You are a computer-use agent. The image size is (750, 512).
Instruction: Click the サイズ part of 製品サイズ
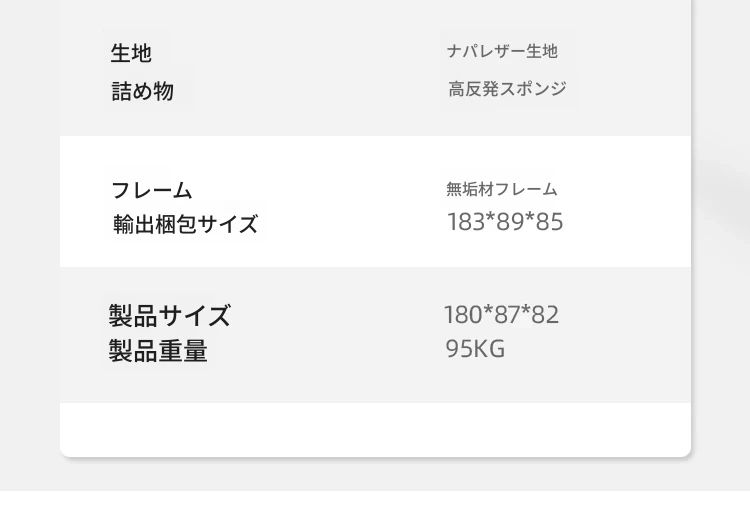point(195,315)
